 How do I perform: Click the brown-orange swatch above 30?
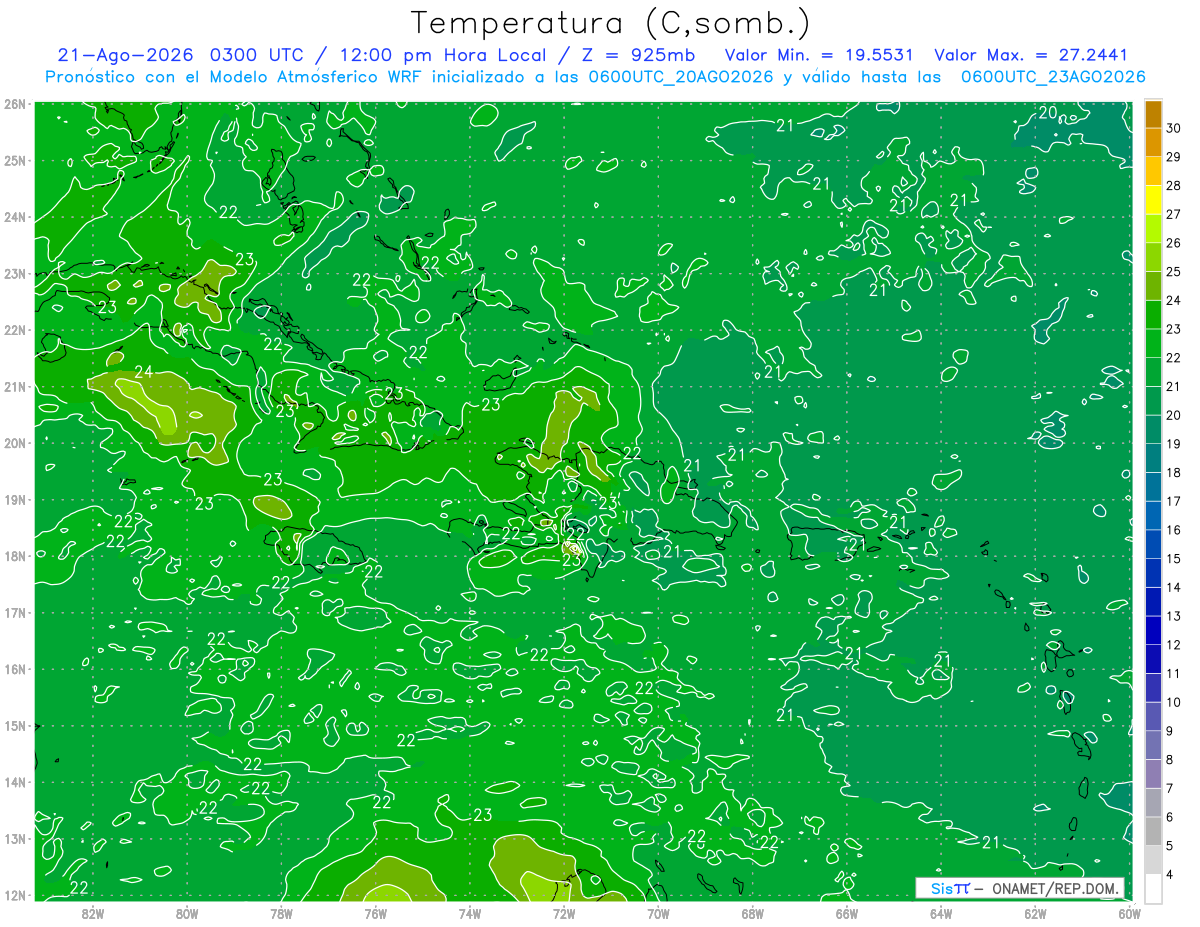1153,115
